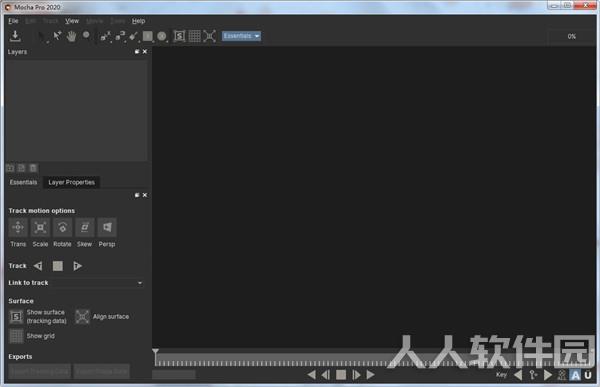
Task: Click the toolbar Align Surface icon
Action: pyautogui.click(x=209, y=36)
